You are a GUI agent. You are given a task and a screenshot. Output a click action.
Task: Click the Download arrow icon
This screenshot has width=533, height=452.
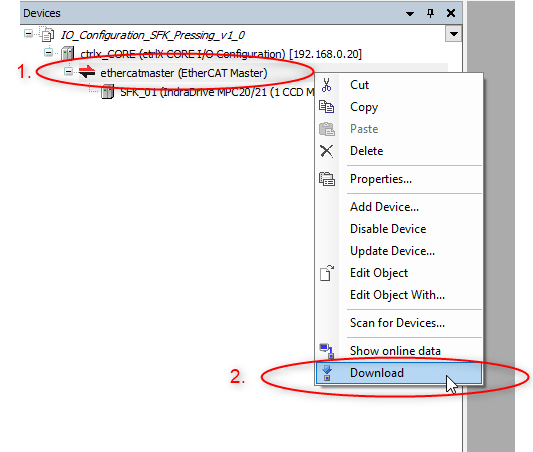327,373
